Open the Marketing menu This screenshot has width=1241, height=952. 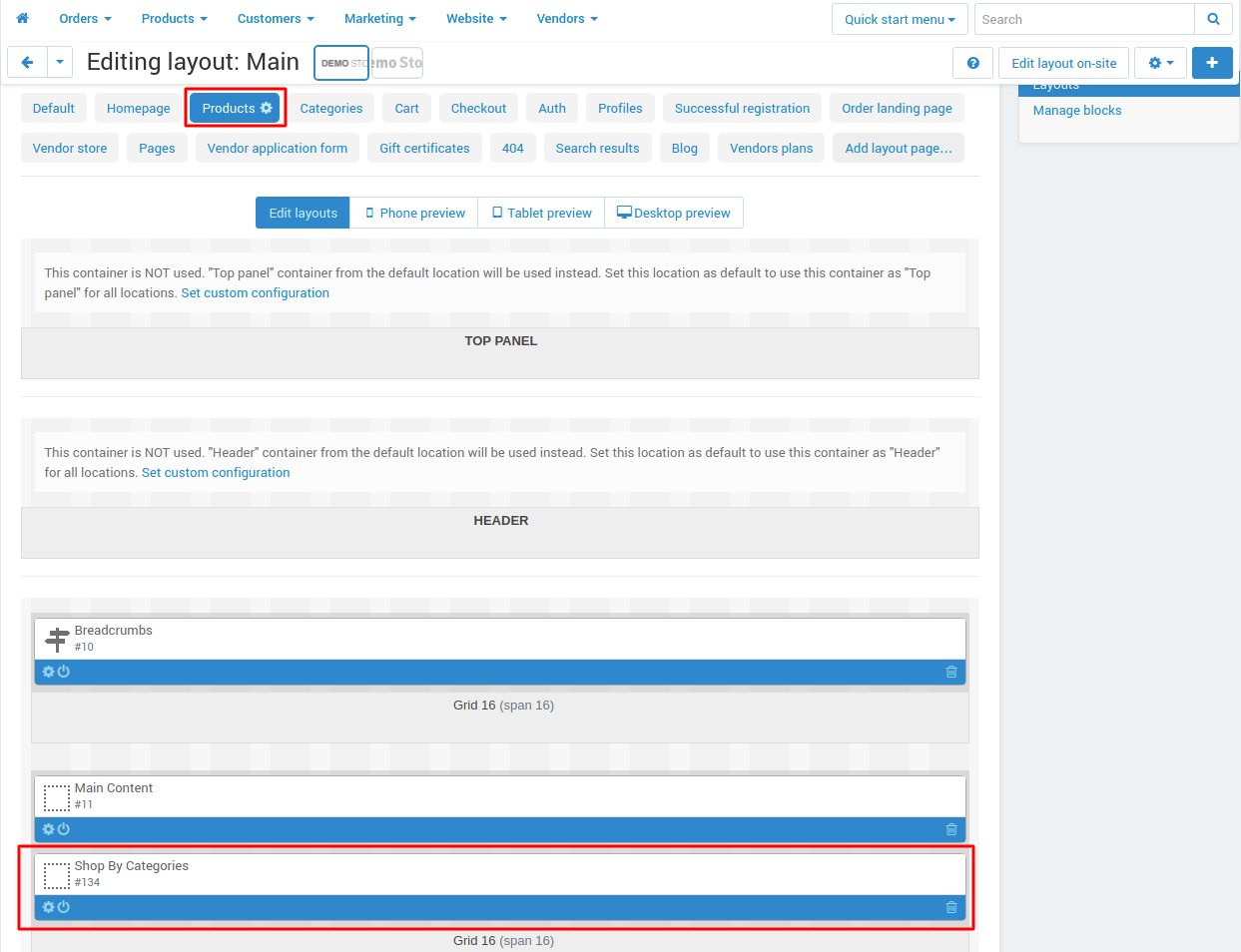tap(379, 18)
